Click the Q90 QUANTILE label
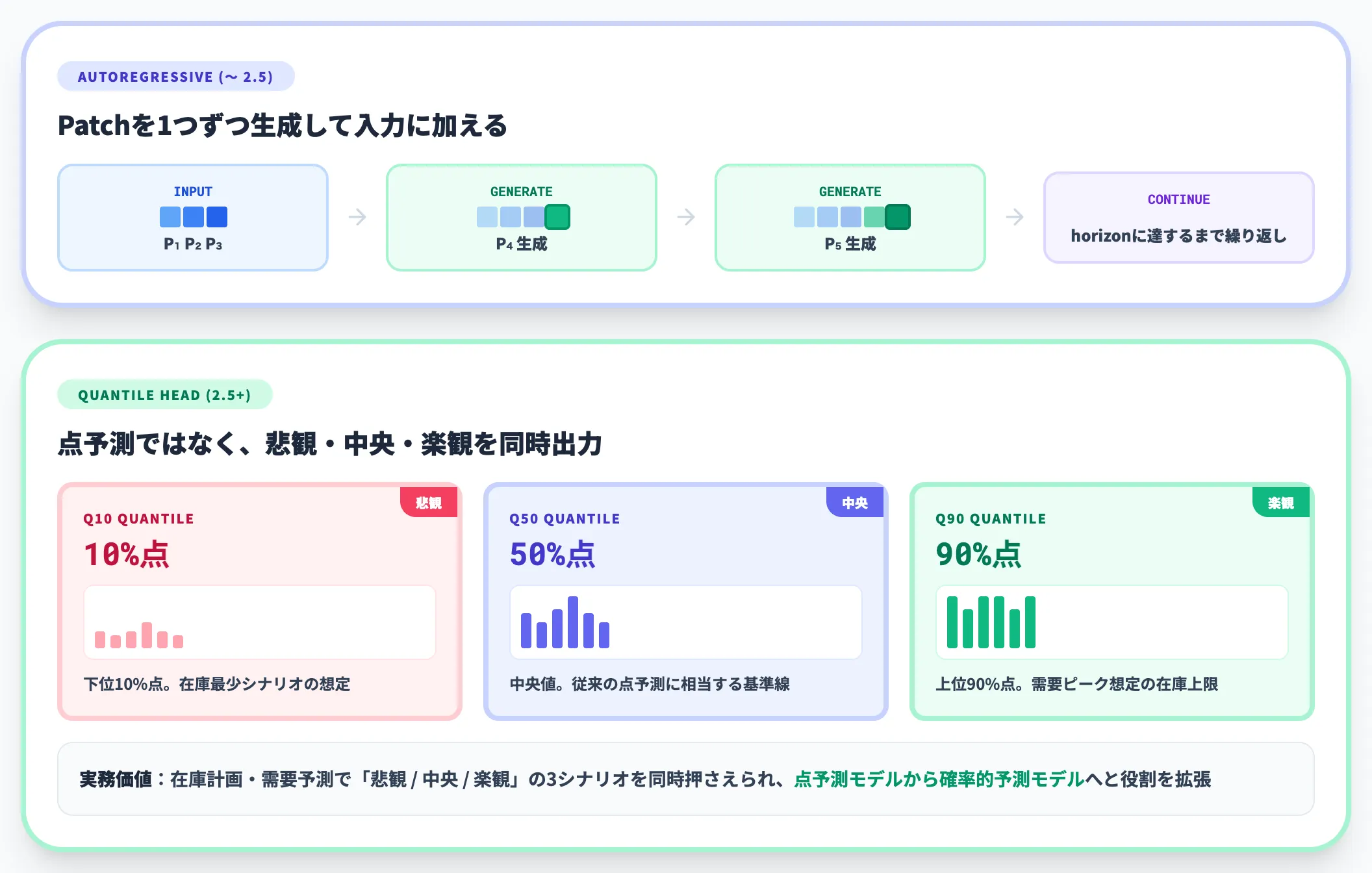Viewport: 1372px width, 873px height. click(991, 519)
